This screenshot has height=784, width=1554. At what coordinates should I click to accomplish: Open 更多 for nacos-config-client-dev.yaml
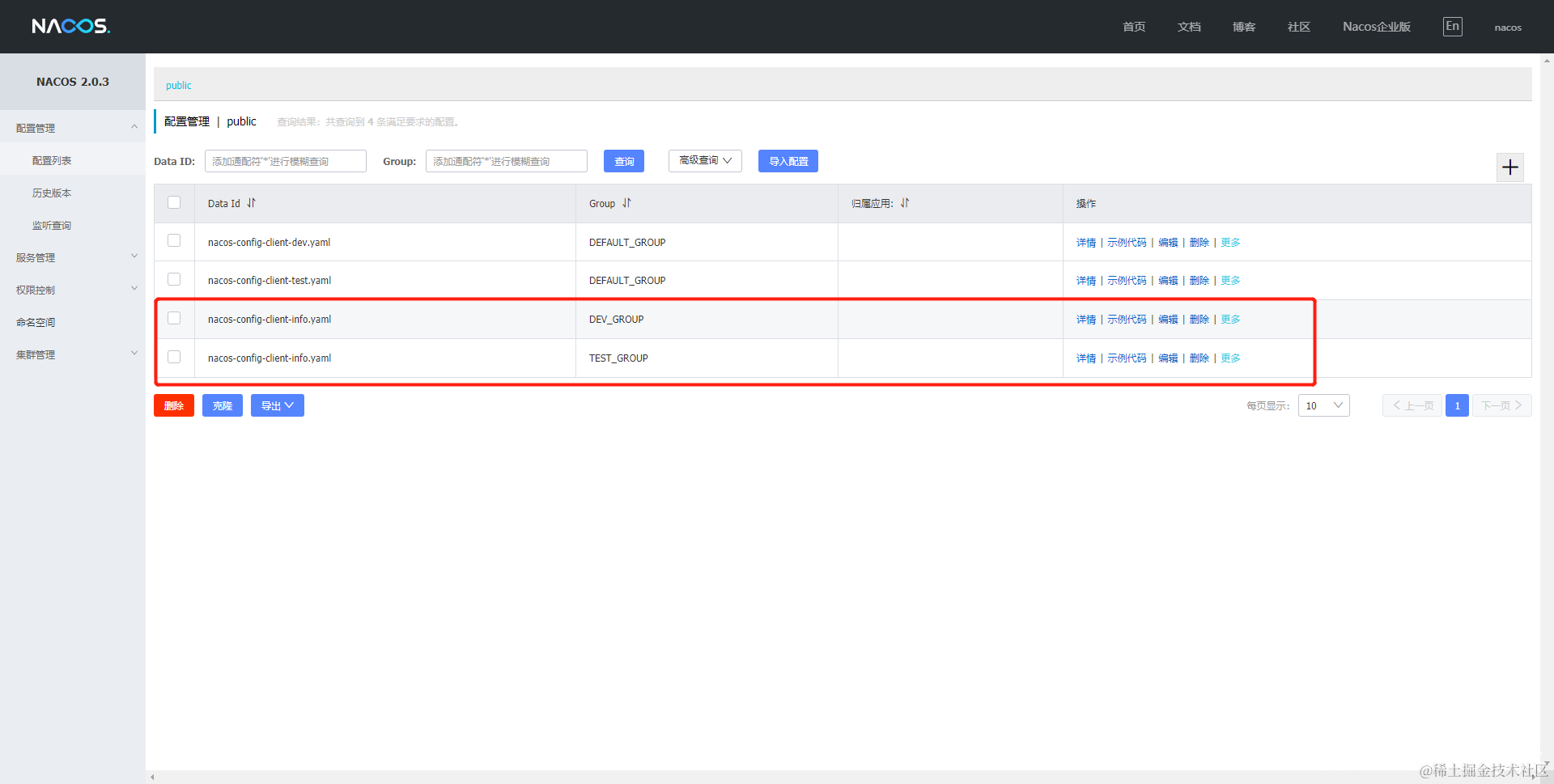coord(1230,243)
